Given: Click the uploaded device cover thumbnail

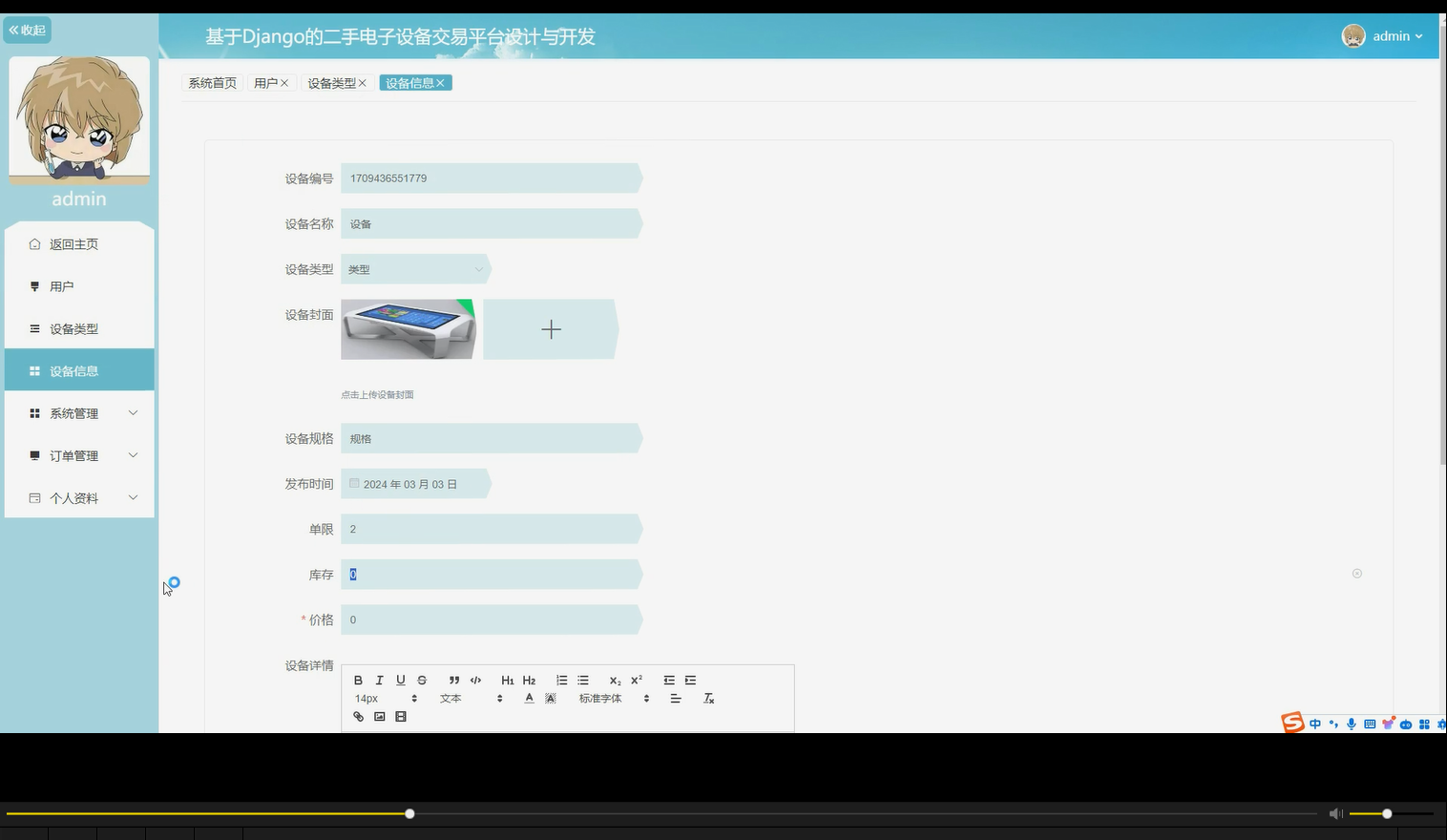Looking at the screenshot, I should pyautogui.click(x=409, y=329).
